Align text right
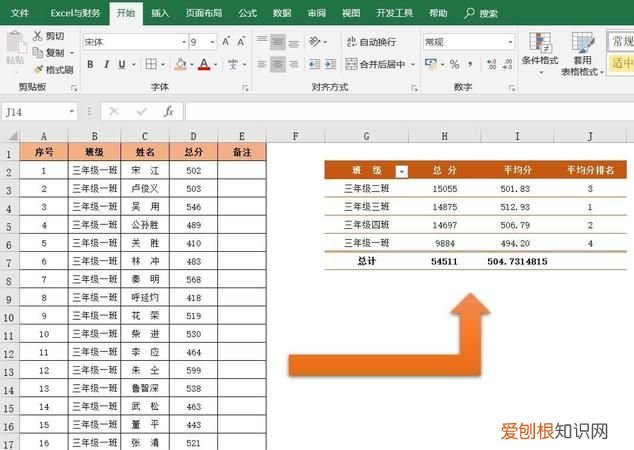The height and width of the screenshot is (450, 634). point(294,64)
